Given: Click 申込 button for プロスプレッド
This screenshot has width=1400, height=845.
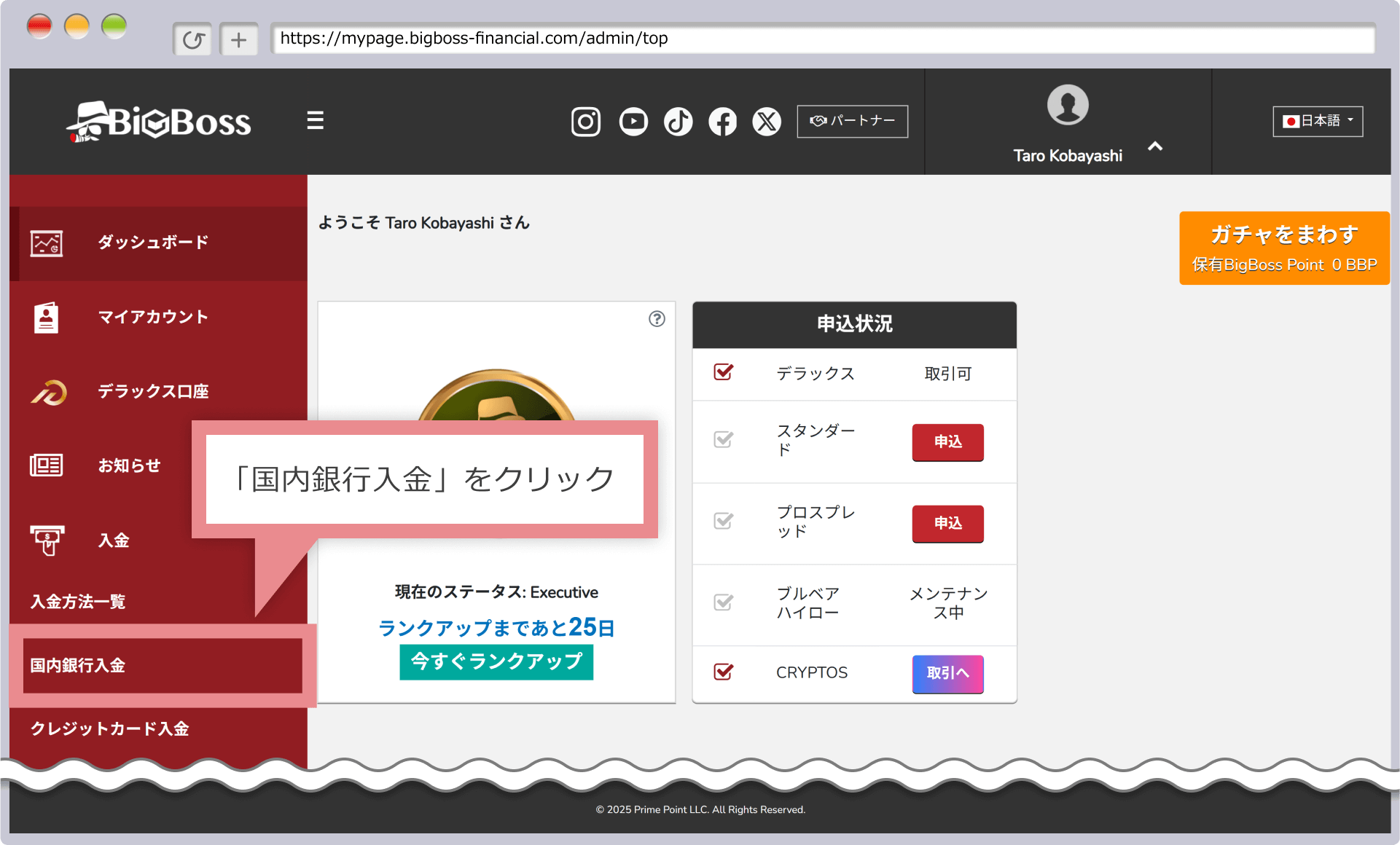Looking at the screenshot, I should tap(947, 523).
